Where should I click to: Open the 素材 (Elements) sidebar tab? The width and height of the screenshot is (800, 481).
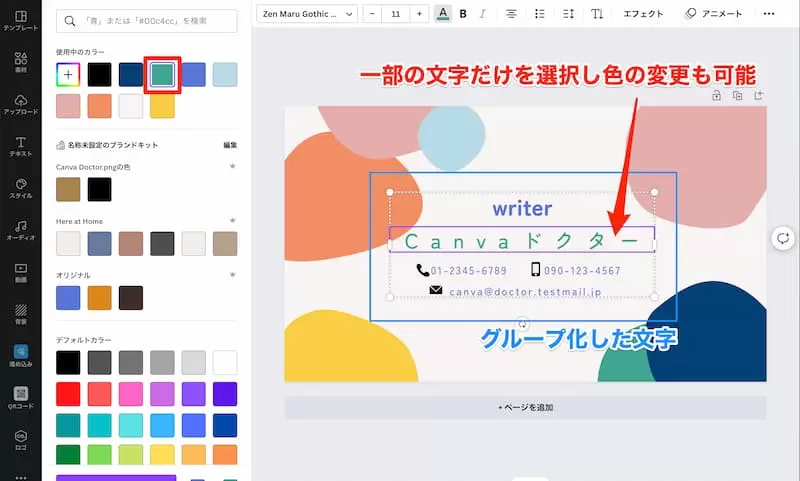click(20, 62)
